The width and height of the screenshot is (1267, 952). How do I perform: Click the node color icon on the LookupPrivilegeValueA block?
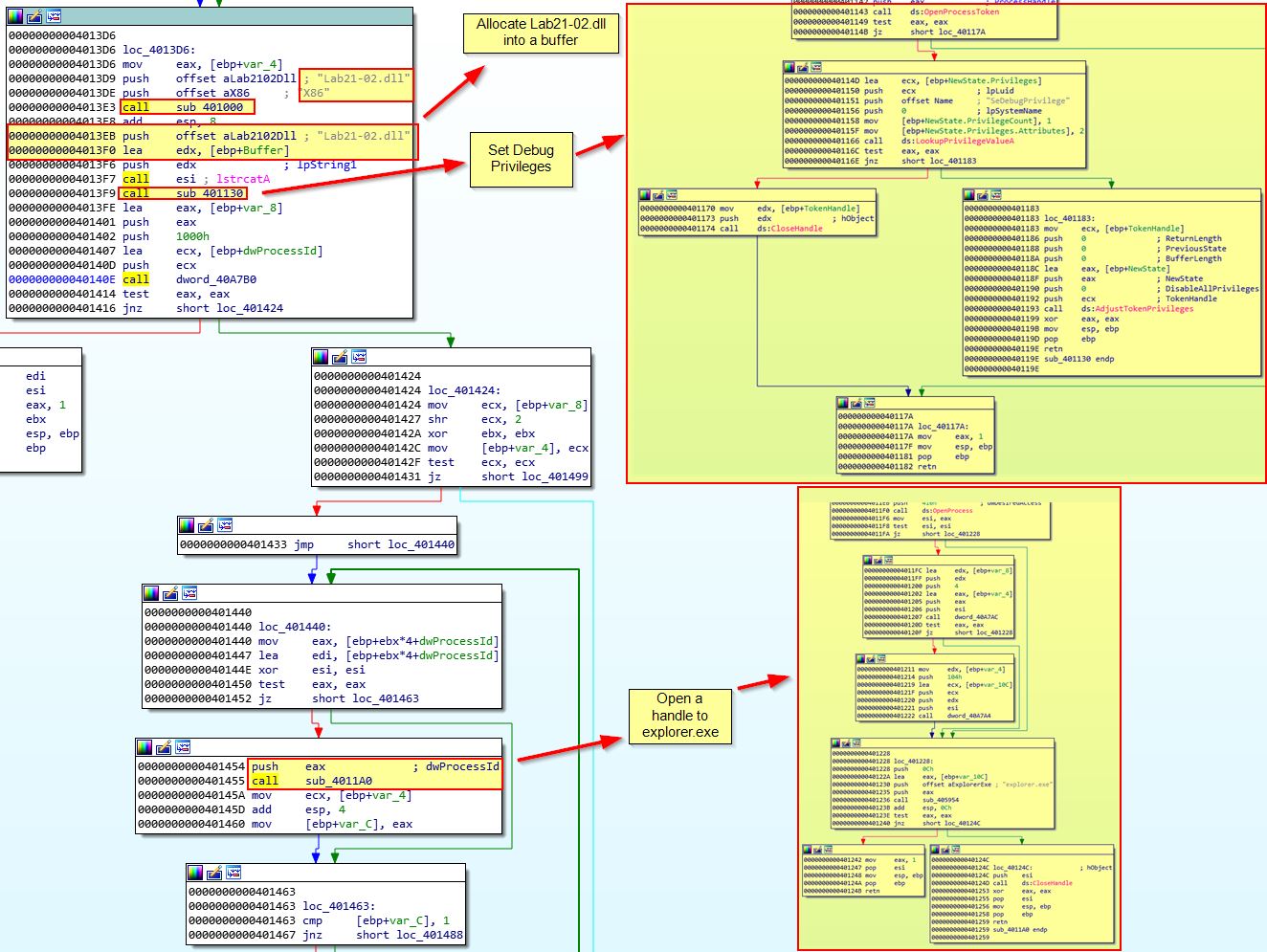point(789,68)
